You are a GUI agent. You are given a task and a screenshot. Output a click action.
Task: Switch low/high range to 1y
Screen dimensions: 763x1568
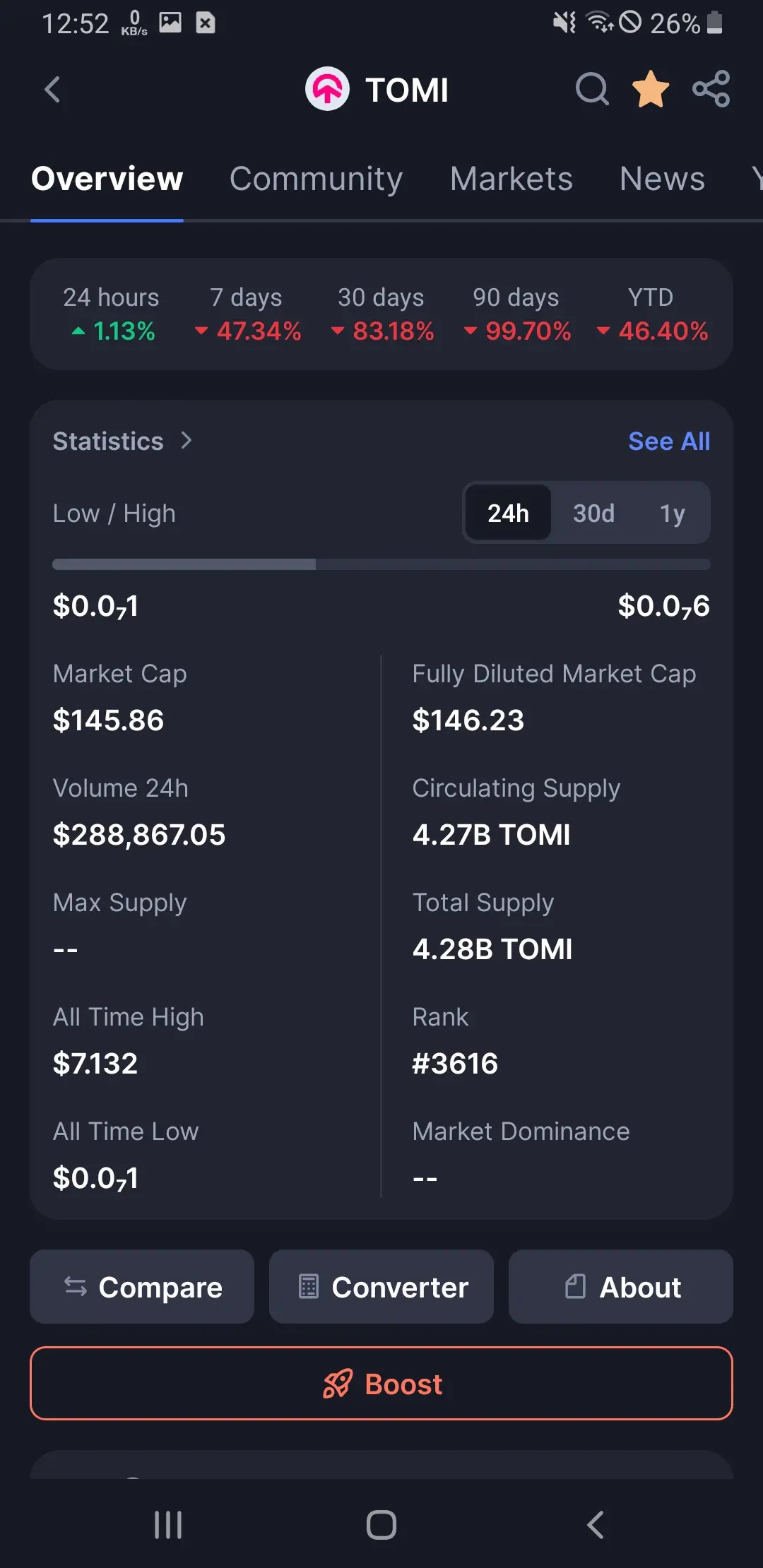click(672, 513)
